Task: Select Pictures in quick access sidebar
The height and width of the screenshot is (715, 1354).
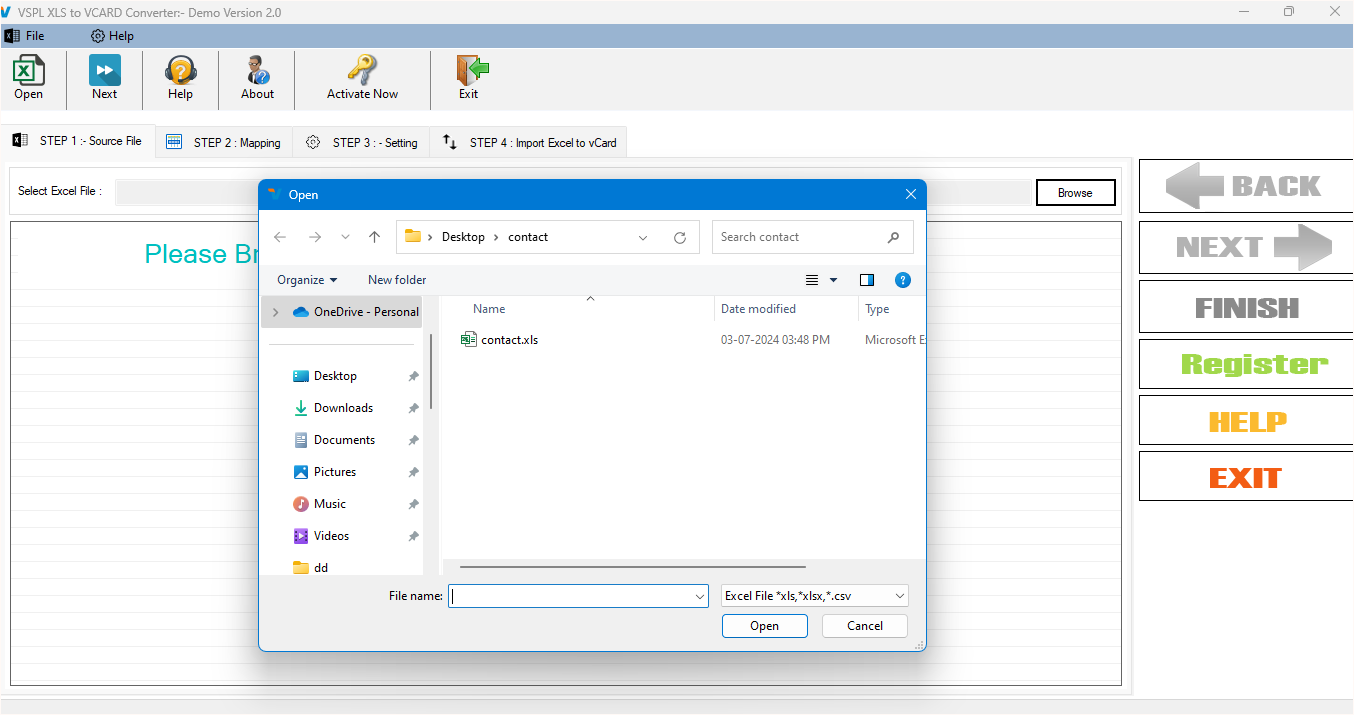Action: (335, 472)
